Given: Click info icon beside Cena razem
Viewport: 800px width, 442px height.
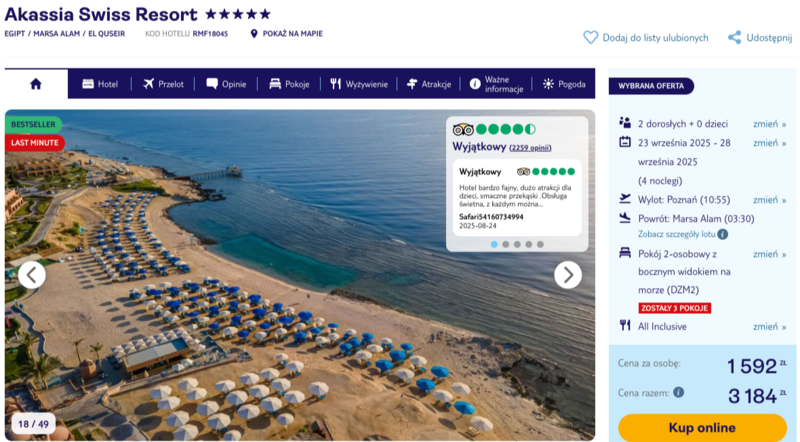Looking at the screenshot, I should click(x=678, y=393).
